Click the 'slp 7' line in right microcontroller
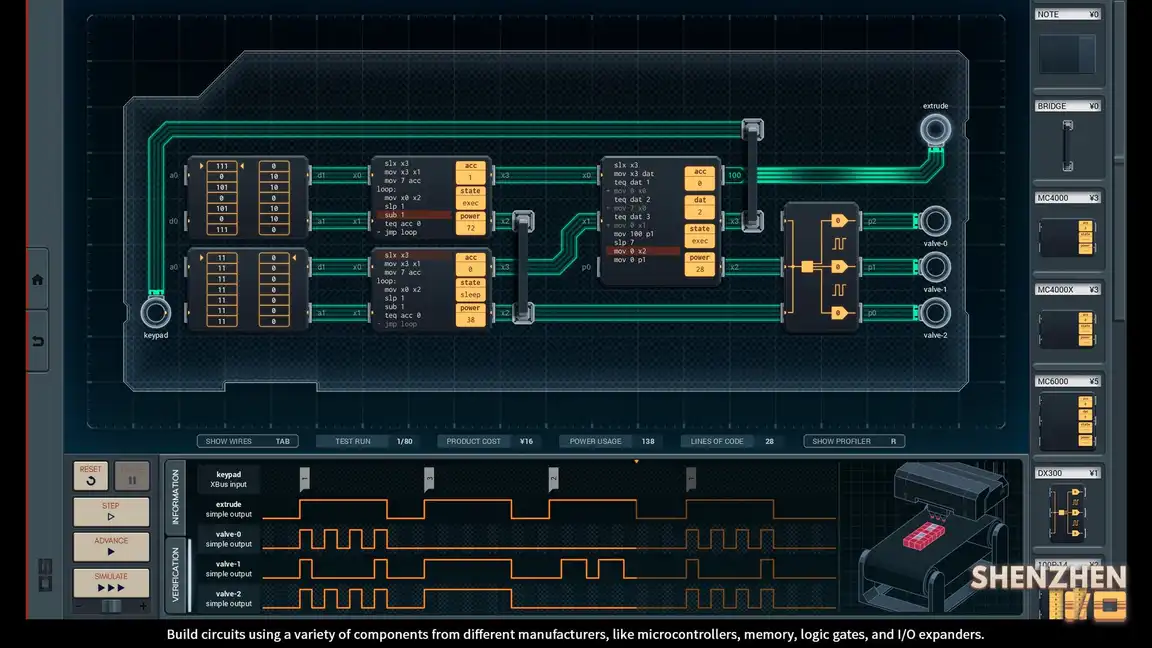 tap(624, 242)
